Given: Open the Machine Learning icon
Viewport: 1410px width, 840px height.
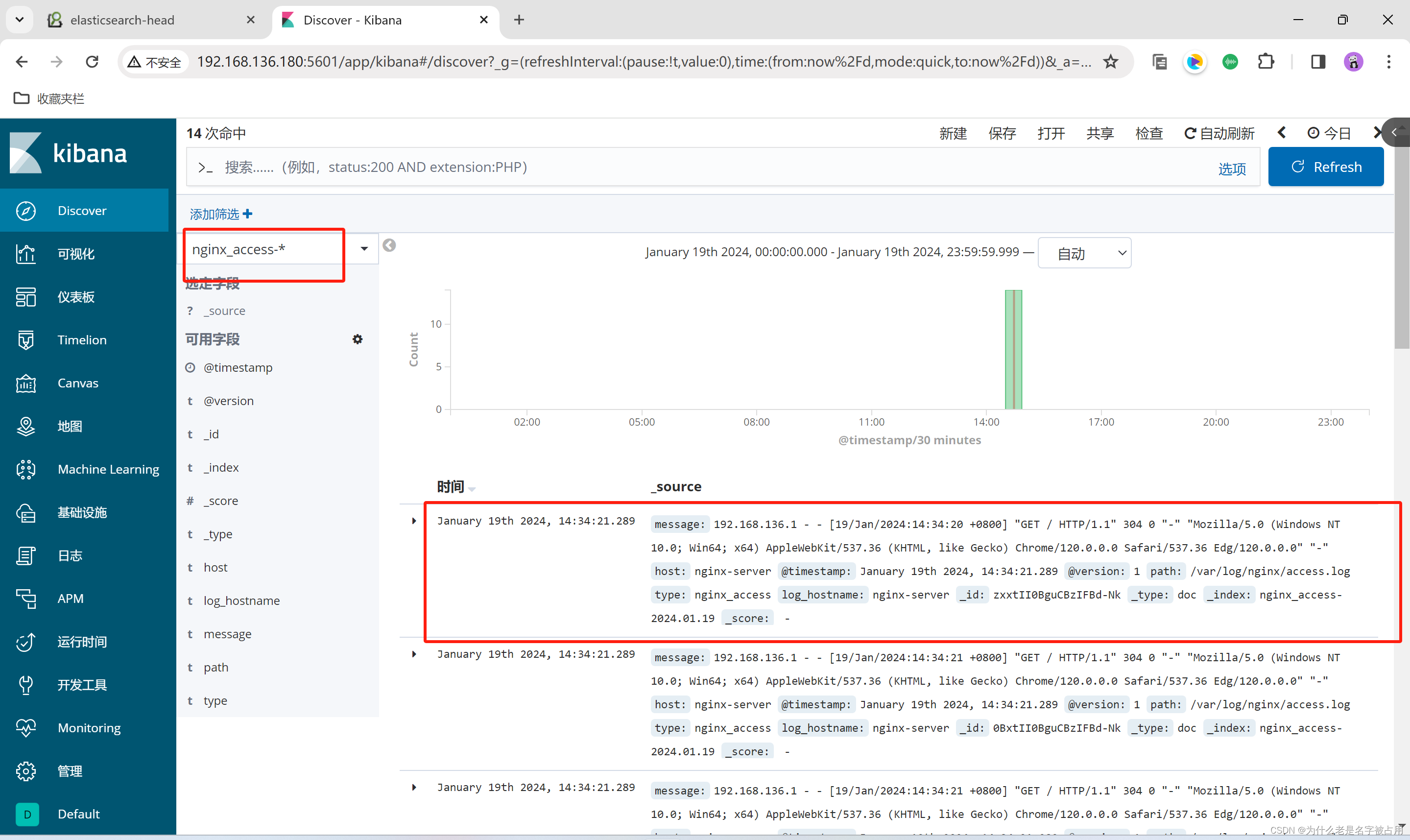Looking at the screenshot, I should [25, 469].
